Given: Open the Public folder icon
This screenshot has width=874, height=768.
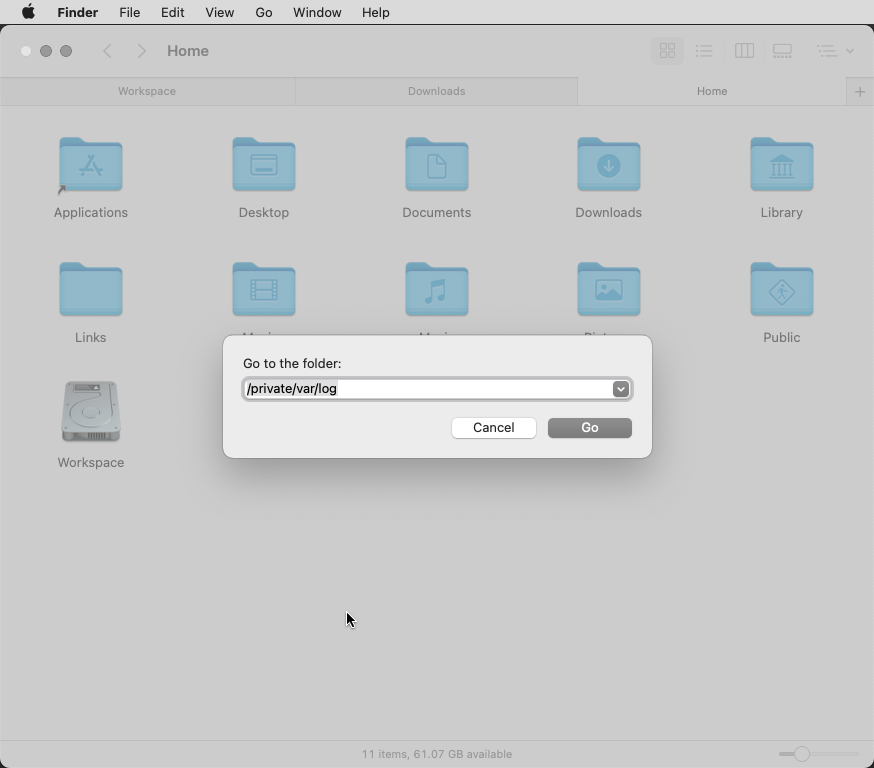Looking at the screenshot, I should click(781, 289).
